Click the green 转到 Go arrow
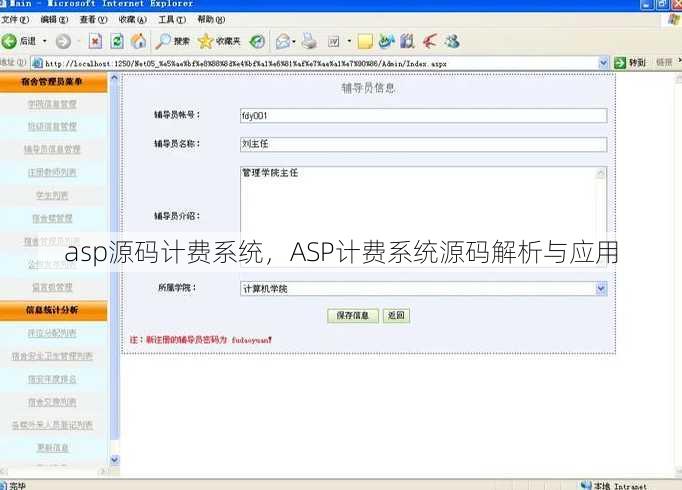The image size is (682, 490). 630,63
